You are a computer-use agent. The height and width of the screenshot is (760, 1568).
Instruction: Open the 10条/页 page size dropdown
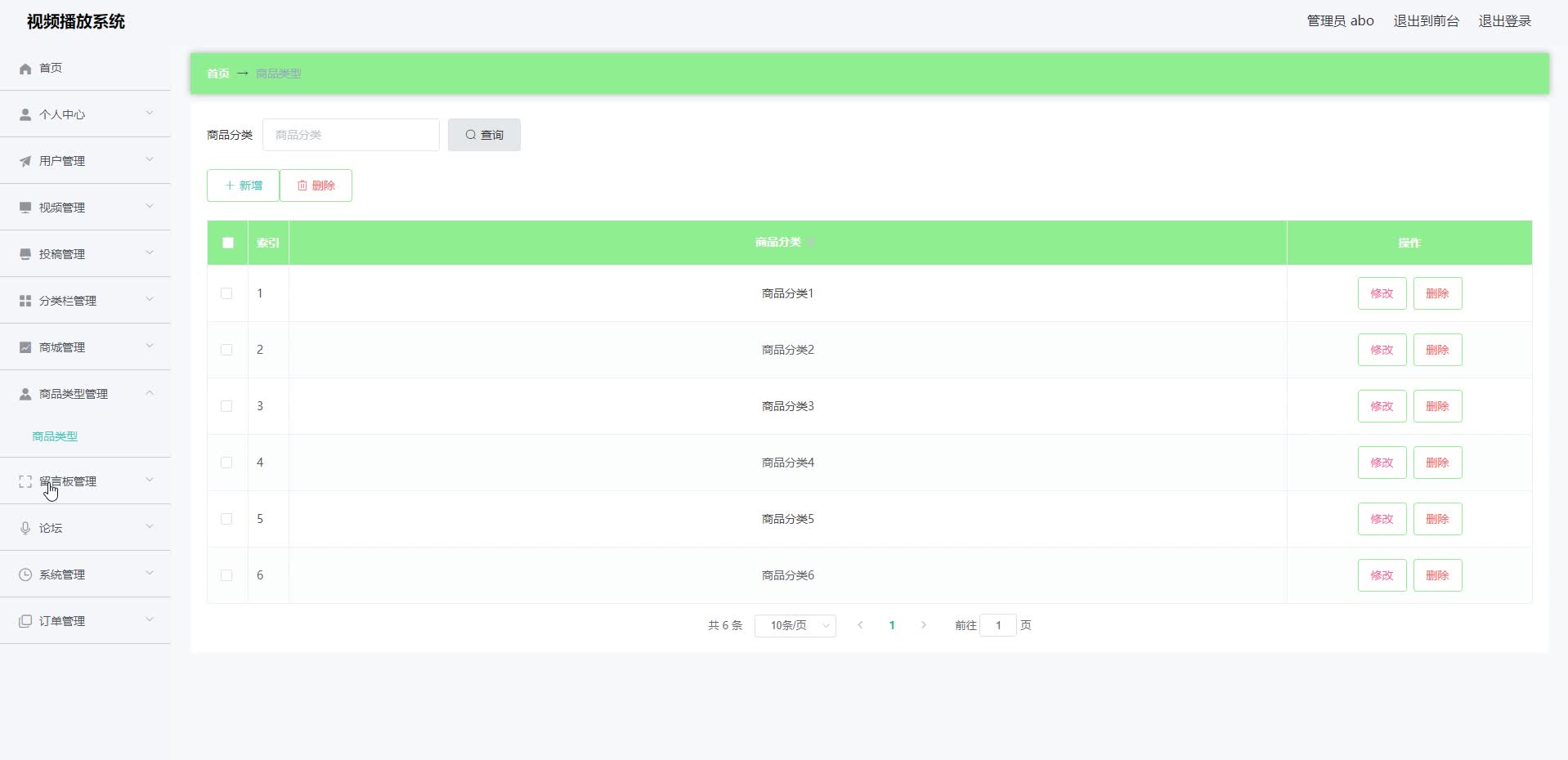[795, 626]
